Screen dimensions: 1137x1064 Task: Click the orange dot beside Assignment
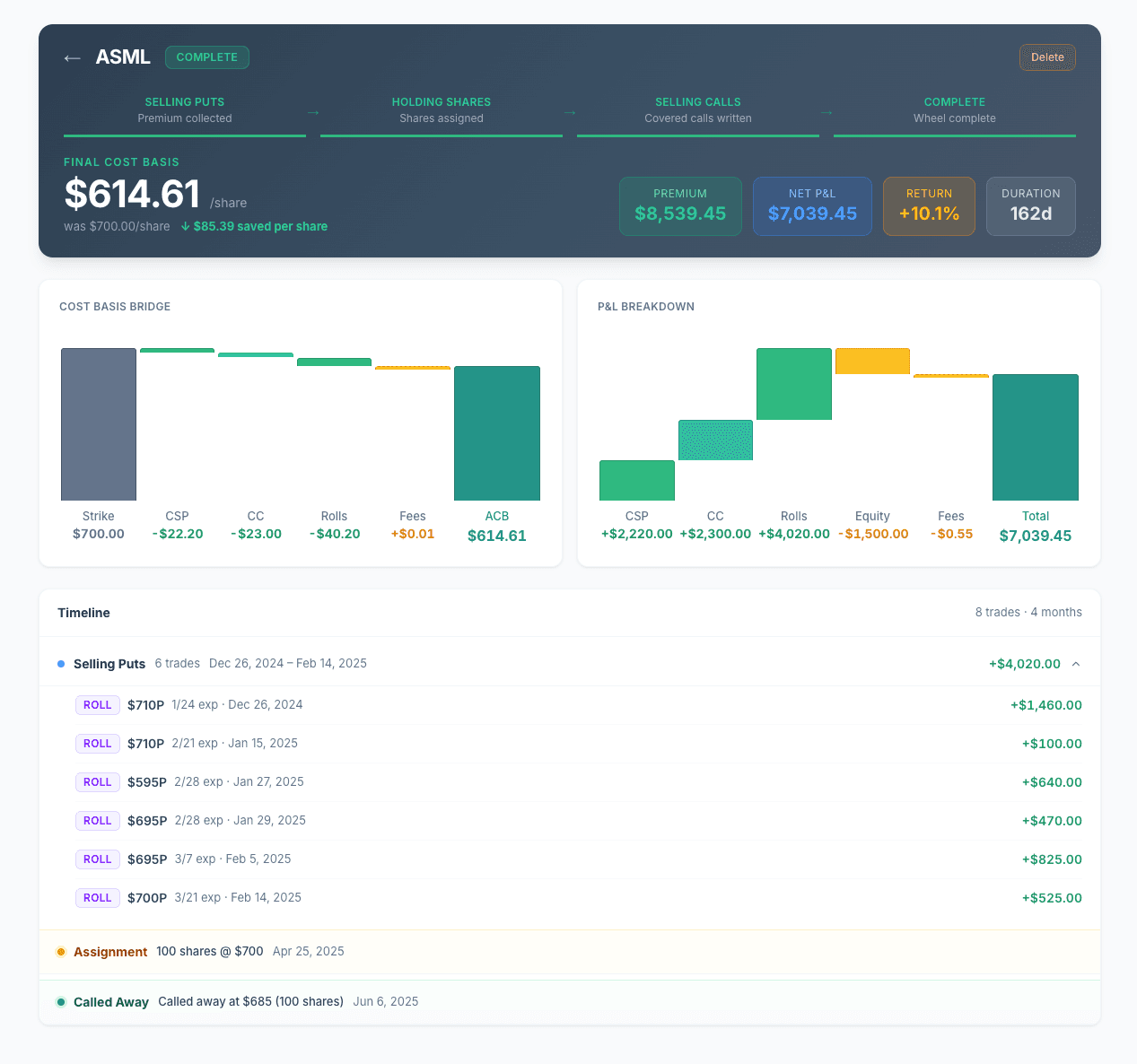[61, 952]
